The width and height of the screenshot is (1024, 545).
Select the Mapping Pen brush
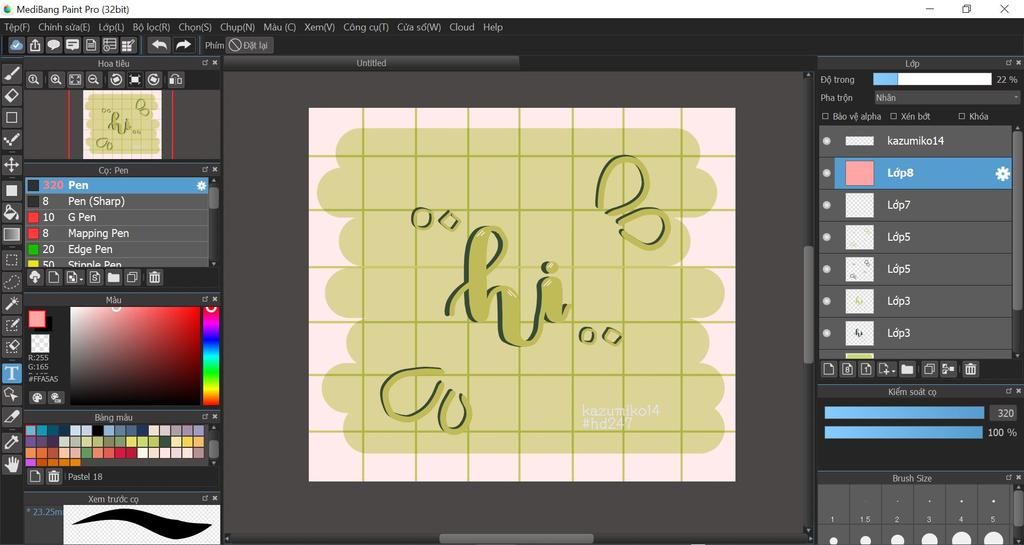[x=117, y=233]
